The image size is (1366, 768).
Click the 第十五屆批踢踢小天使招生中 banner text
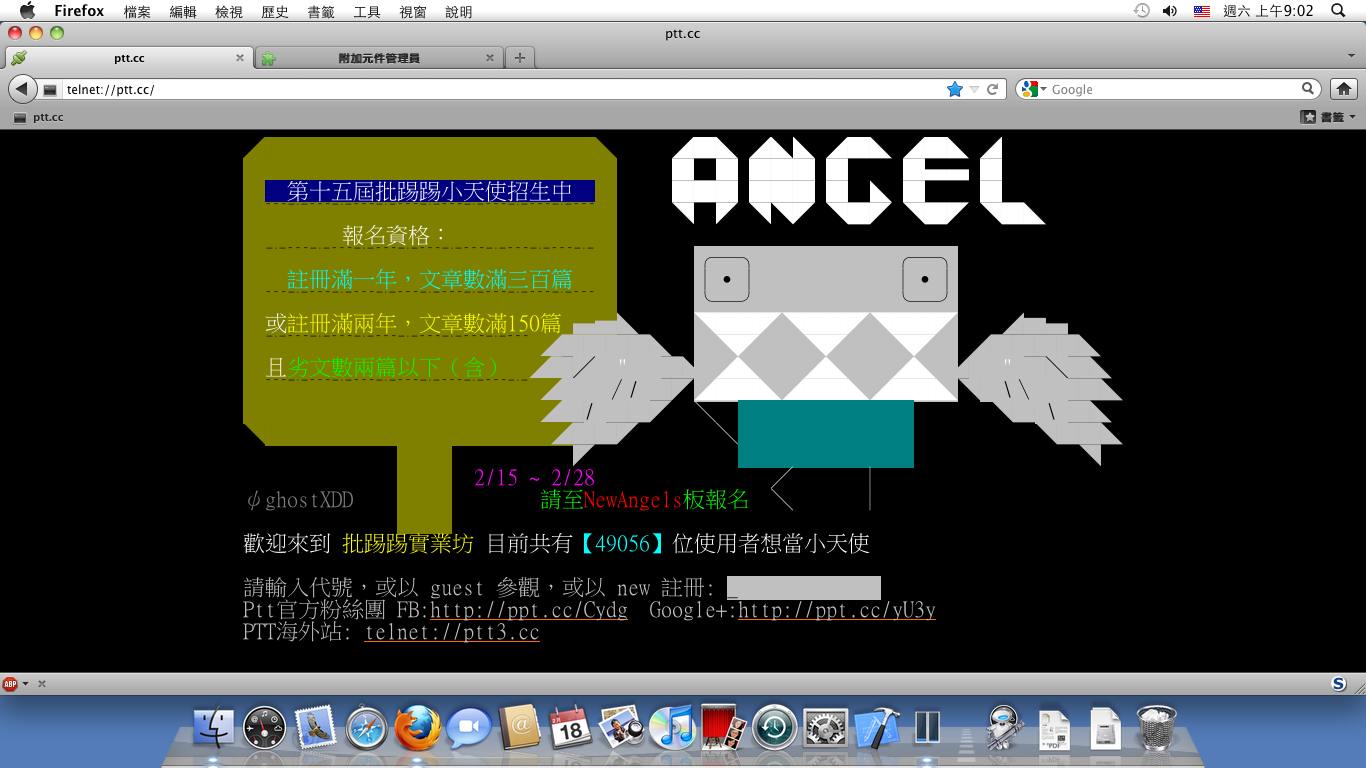click(x=430, y=191)
